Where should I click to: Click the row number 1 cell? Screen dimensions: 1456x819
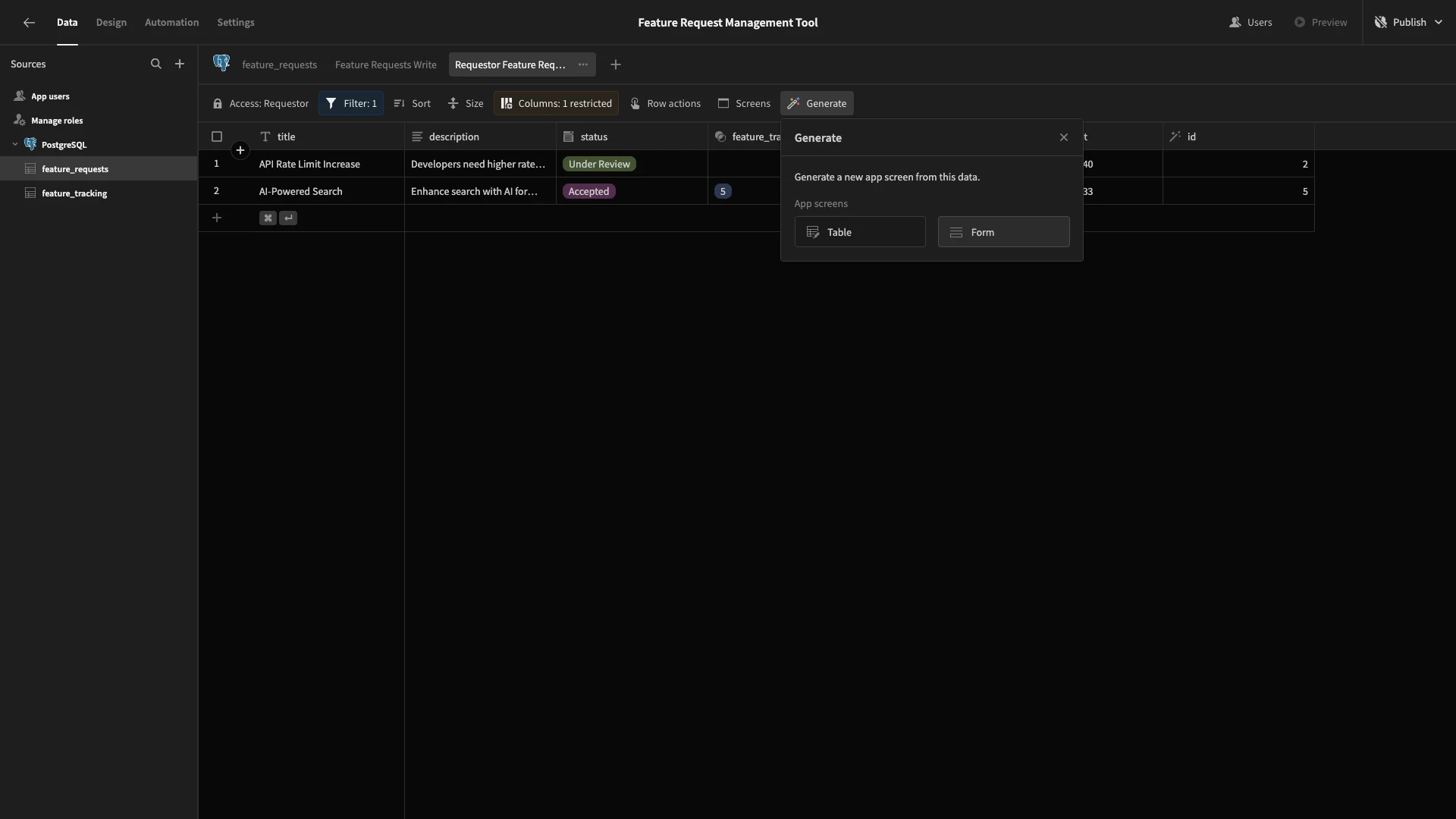pyautogui.click(x=216, y=165)
